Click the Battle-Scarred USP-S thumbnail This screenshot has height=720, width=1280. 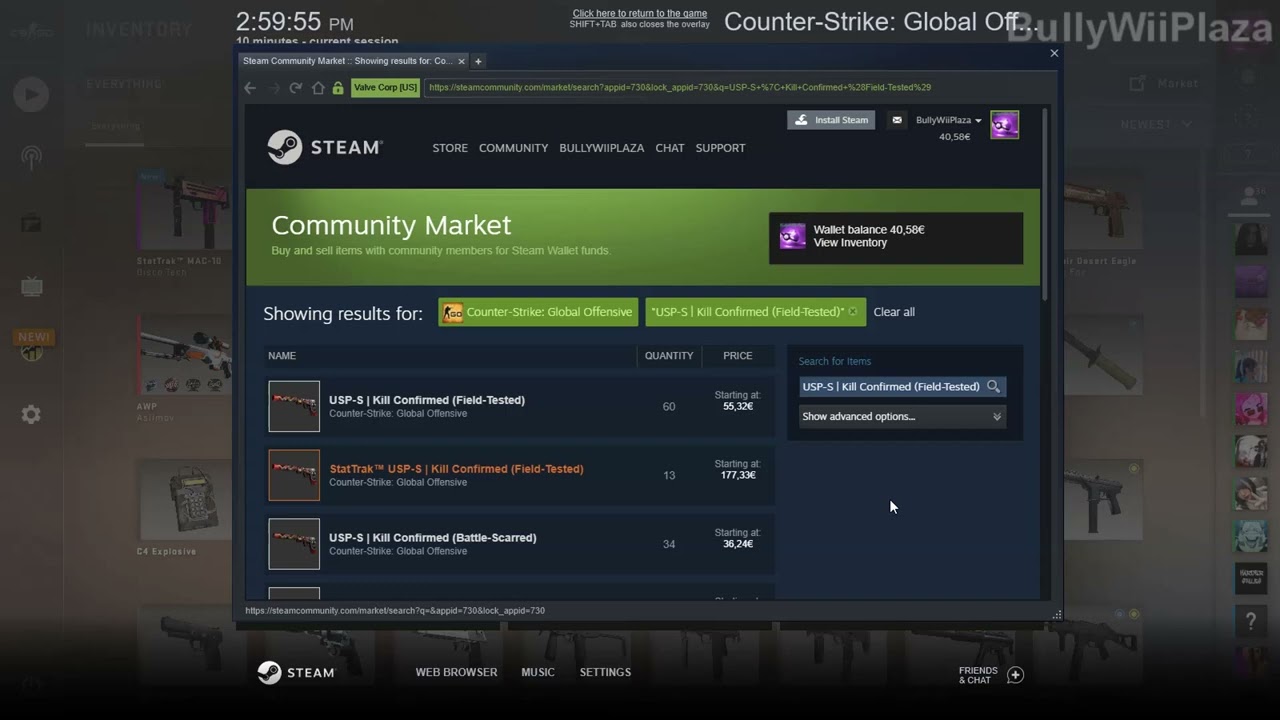(x=294, y=544)
